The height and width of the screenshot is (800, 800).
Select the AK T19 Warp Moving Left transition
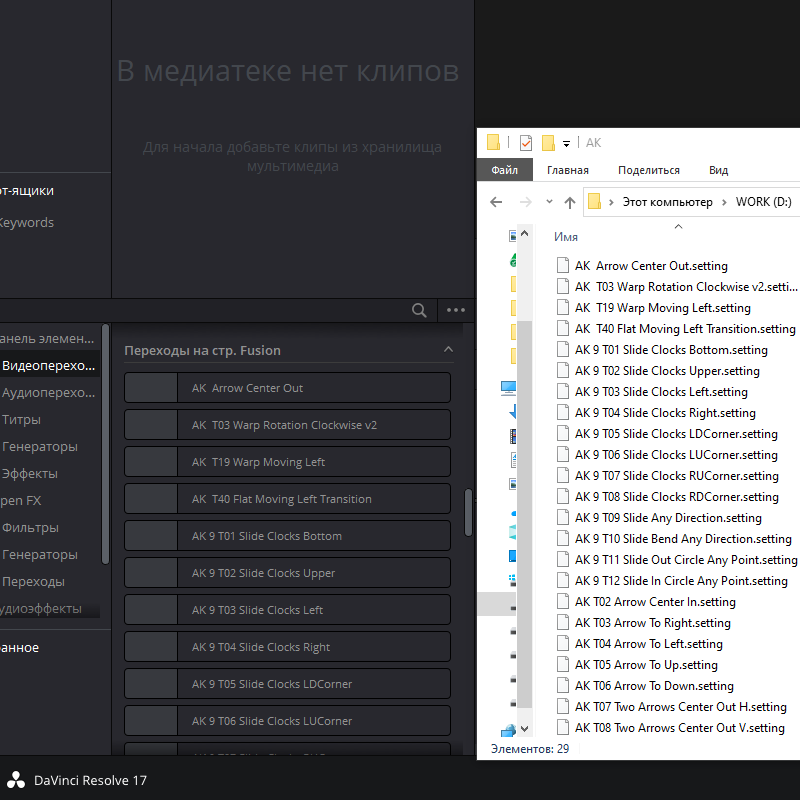tap(287, 461)
